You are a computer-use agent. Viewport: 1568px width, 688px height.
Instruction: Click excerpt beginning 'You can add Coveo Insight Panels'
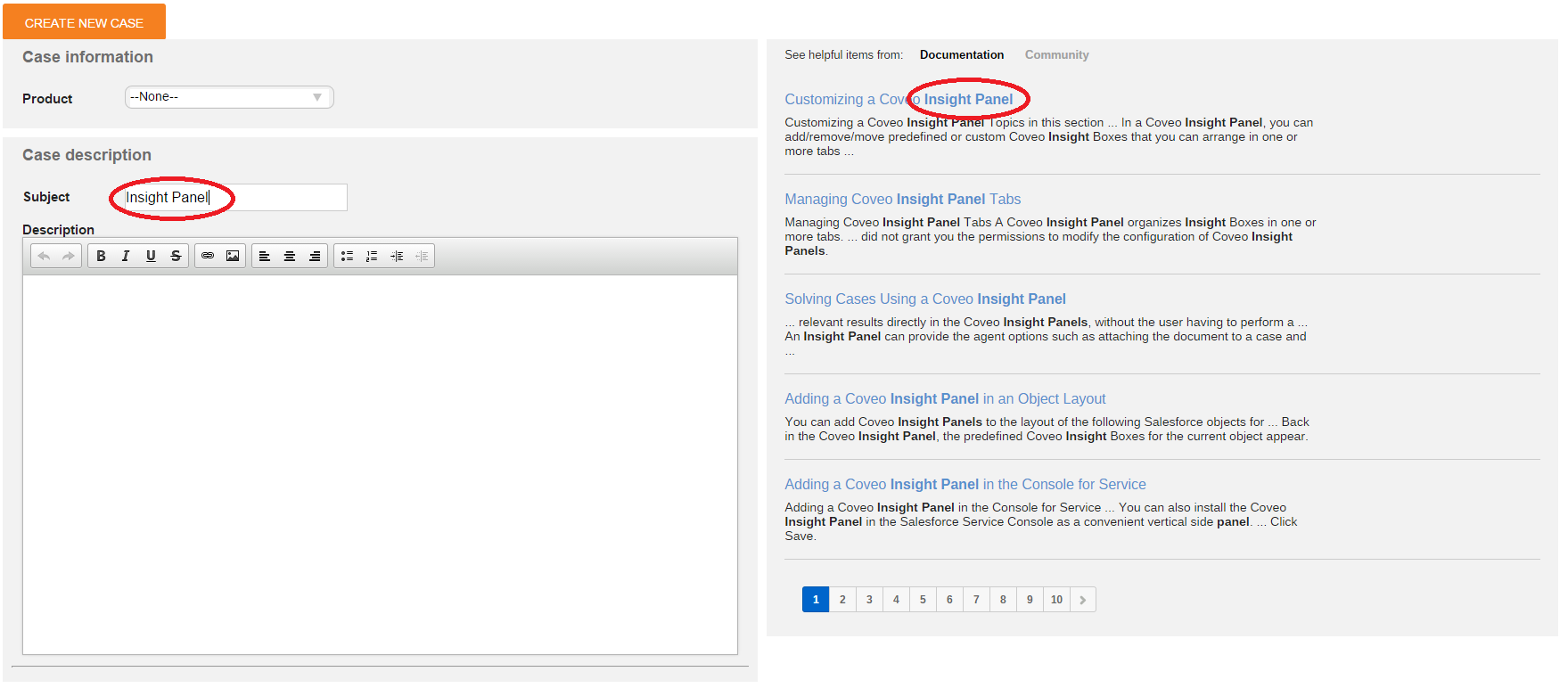1047,430
